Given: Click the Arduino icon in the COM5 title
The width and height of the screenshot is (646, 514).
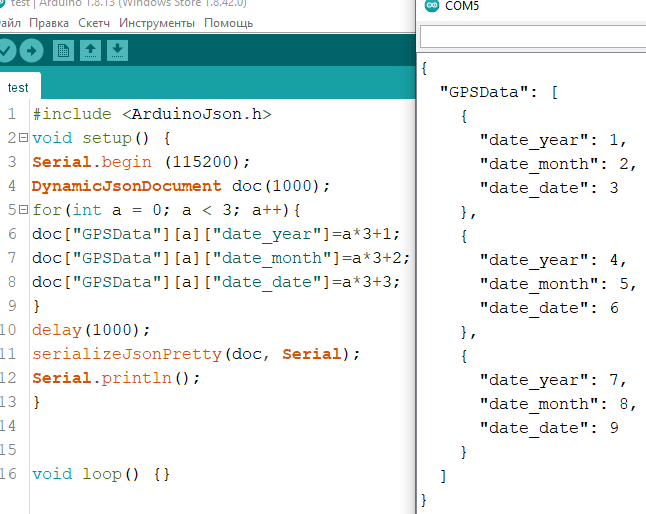Looking at the screenshot, I should coord(432,6).
